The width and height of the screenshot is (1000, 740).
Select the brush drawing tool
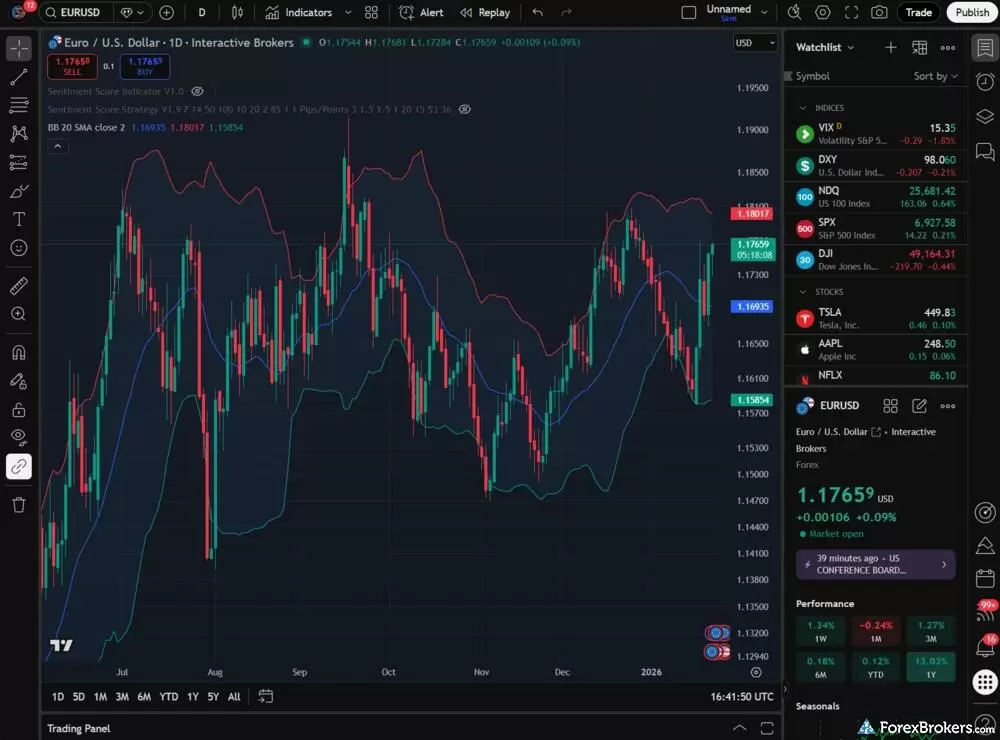[x=19, y=191]
